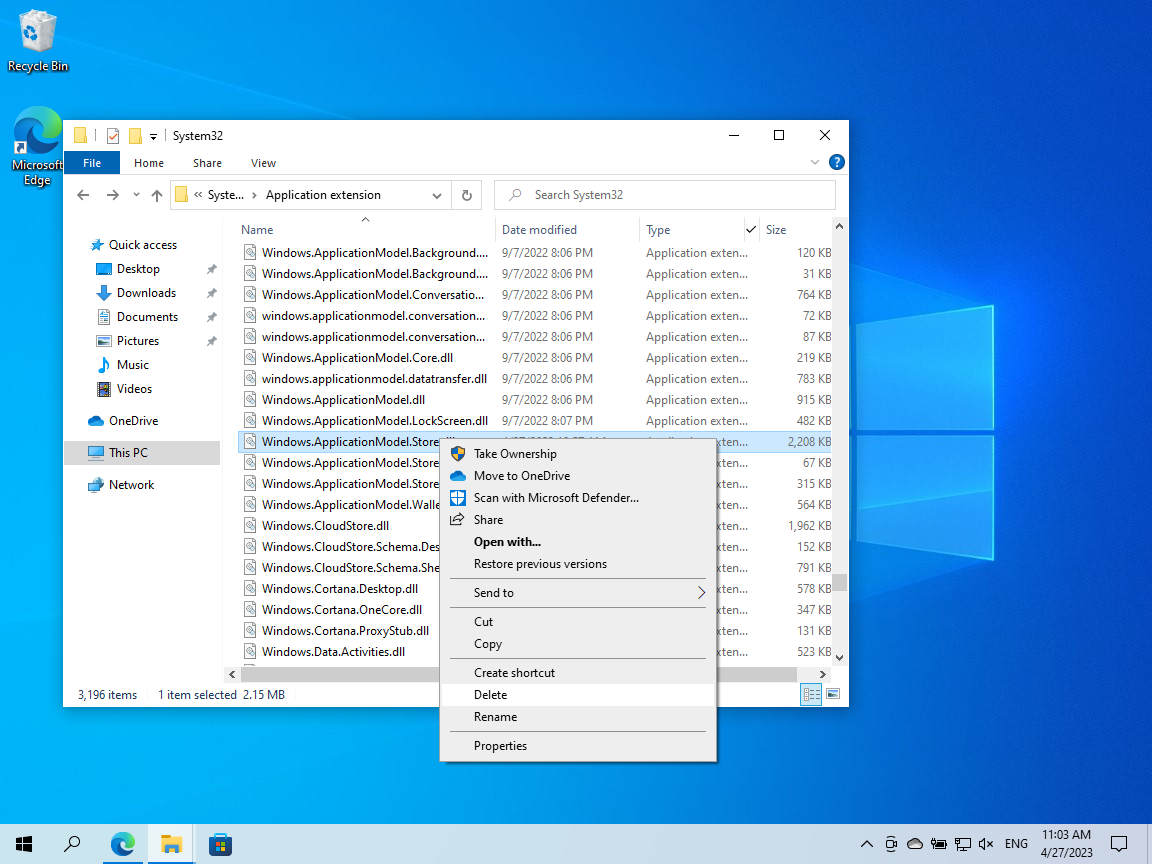
Task: Open taskbar Search
Action: pyautogui.click(x=72, y=844)
